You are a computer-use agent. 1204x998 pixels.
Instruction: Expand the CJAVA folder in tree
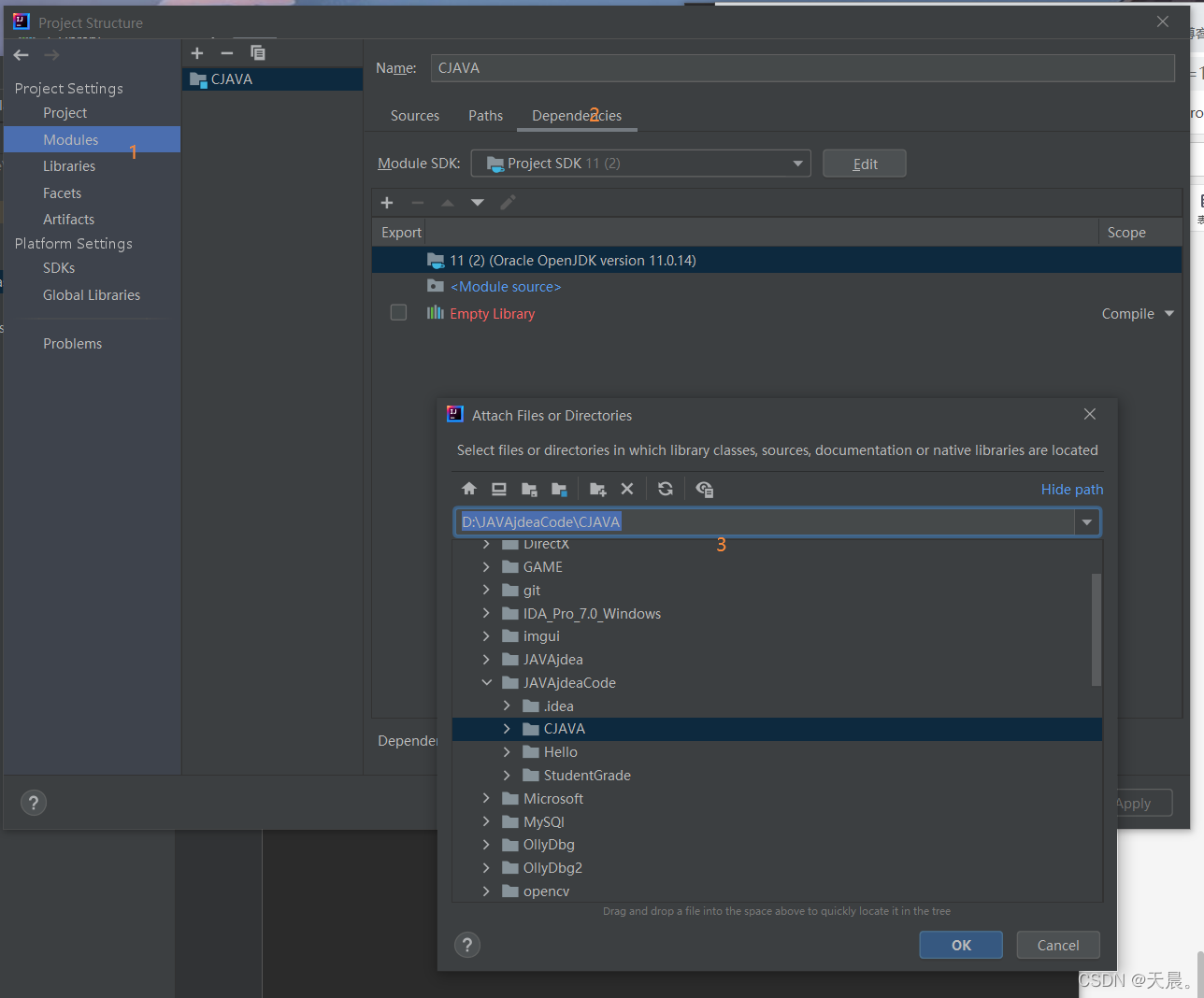point(507,729)
